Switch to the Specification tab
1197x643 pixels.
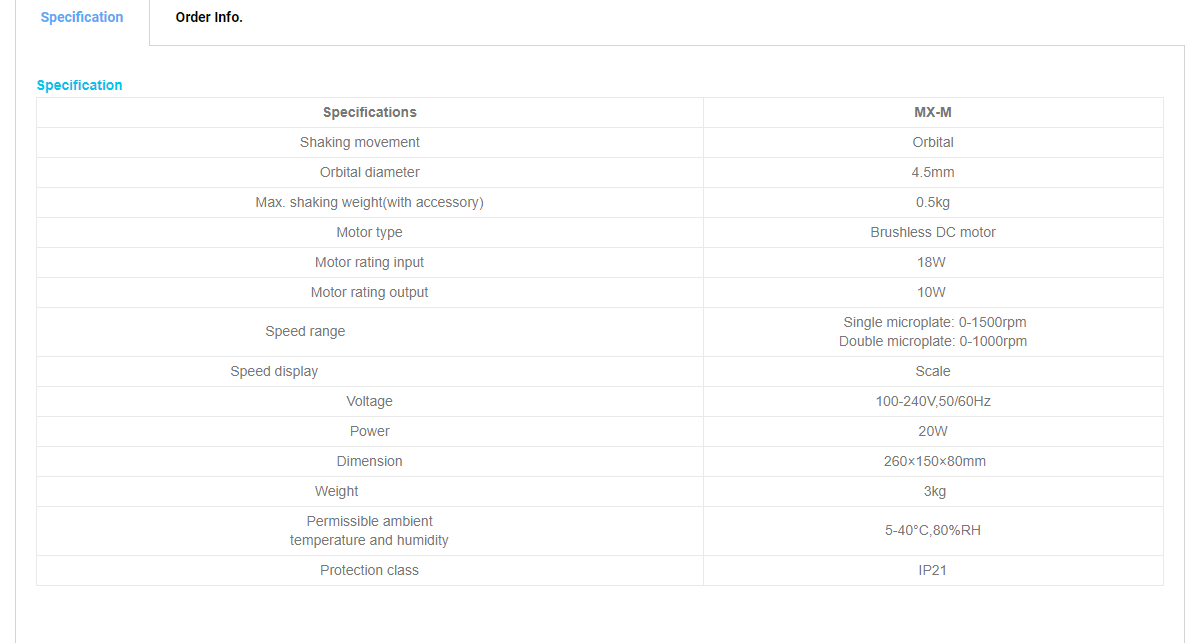[82, 18]
